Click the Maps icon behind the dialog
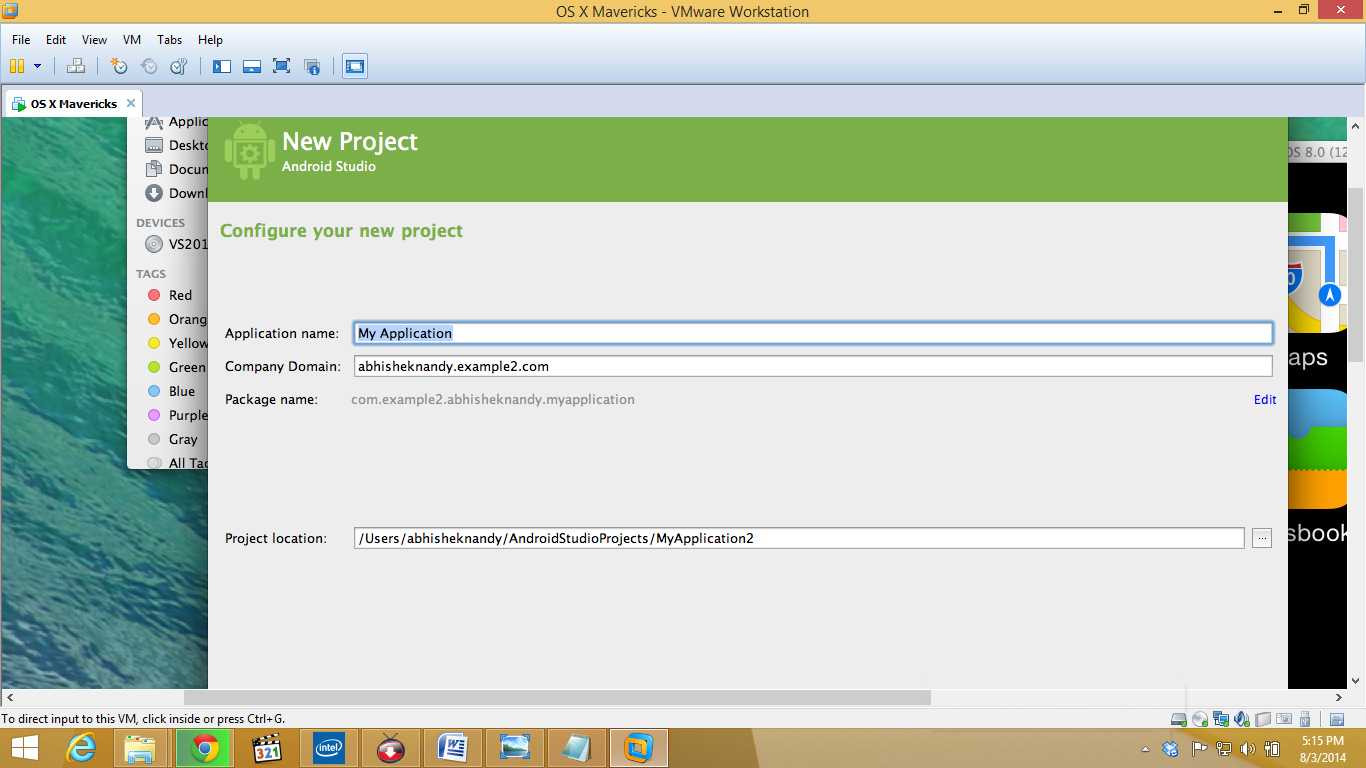1366x768 pixels. pyautogui.click(x=1318, y=275)
